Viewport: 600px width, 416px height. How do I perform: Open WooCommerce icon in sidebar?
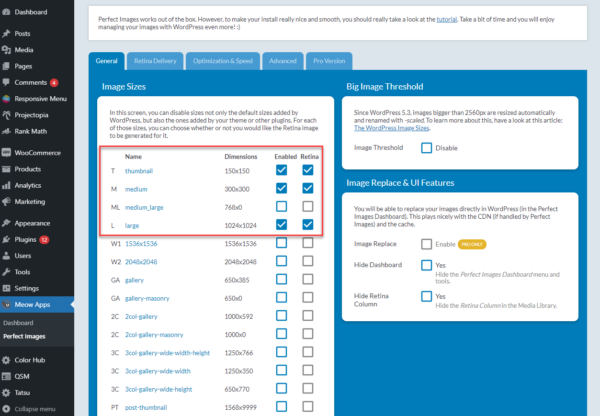coord(7,153)
